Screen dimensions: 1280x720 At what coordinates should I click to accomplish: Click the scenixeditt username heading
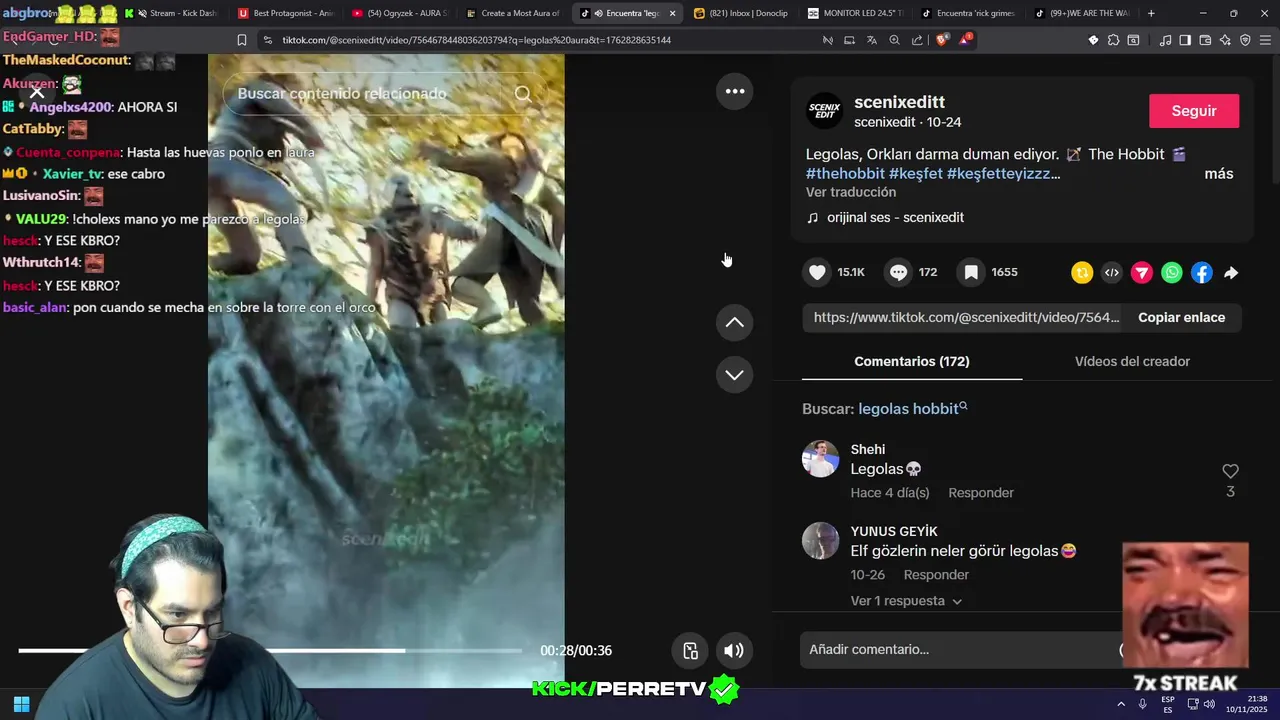pos(899,102)
